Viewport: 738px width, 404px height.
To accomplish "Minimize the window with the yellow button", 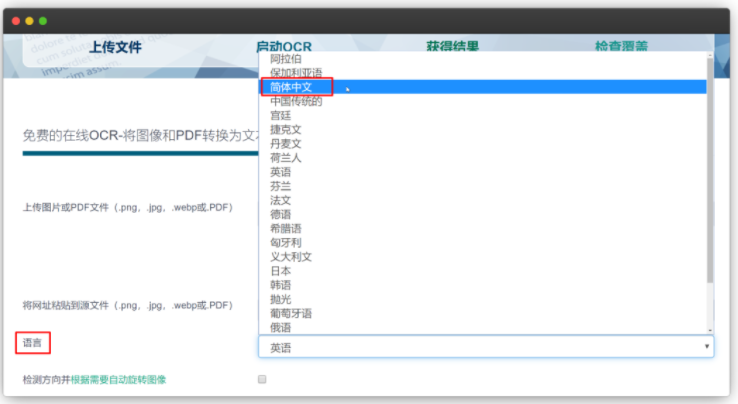I will [29, 21].
